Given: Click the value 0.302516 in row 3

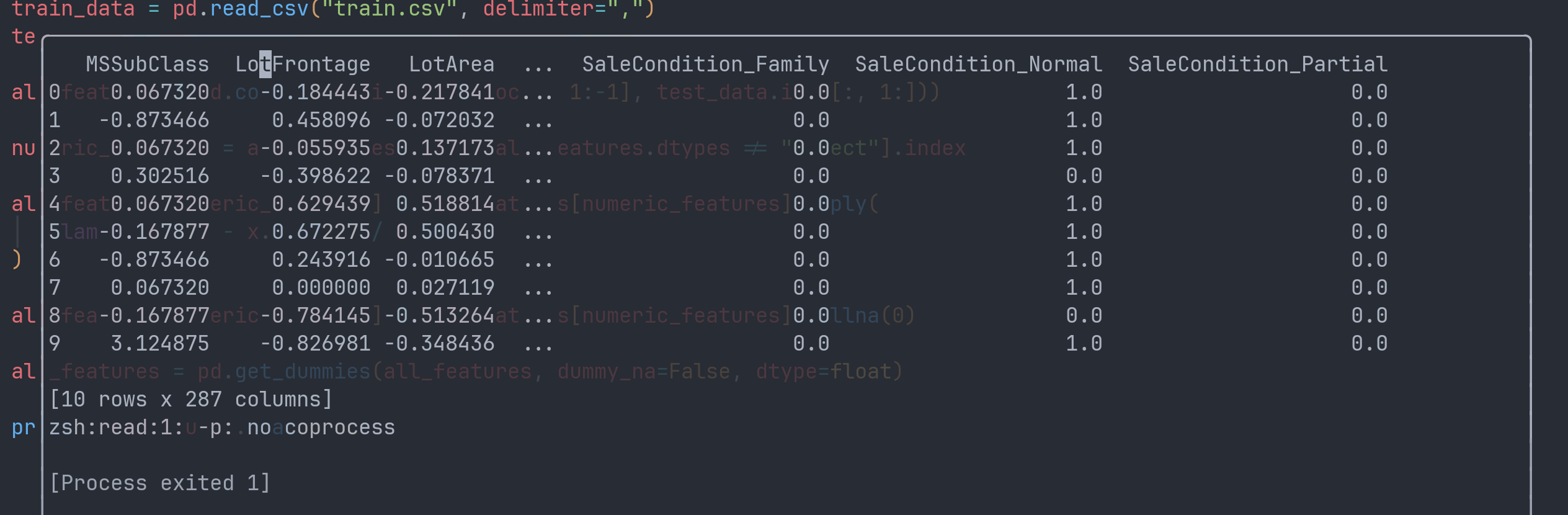Looking at the screenshot, I should [x=160, y=176].
